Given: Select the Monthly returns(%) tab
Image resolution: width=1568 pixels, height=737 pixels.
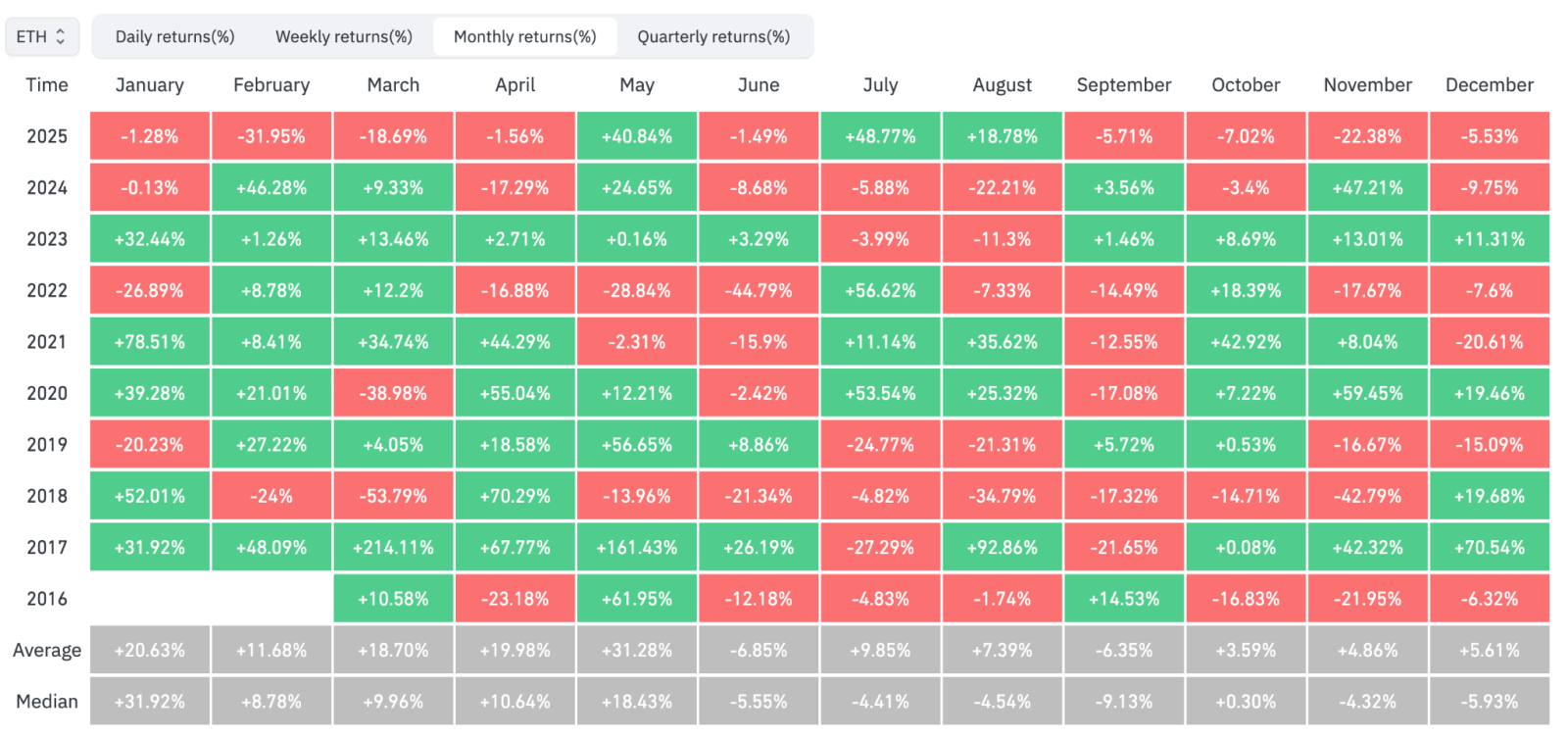Looking at the screenshot, I should [x=524, y=37].
